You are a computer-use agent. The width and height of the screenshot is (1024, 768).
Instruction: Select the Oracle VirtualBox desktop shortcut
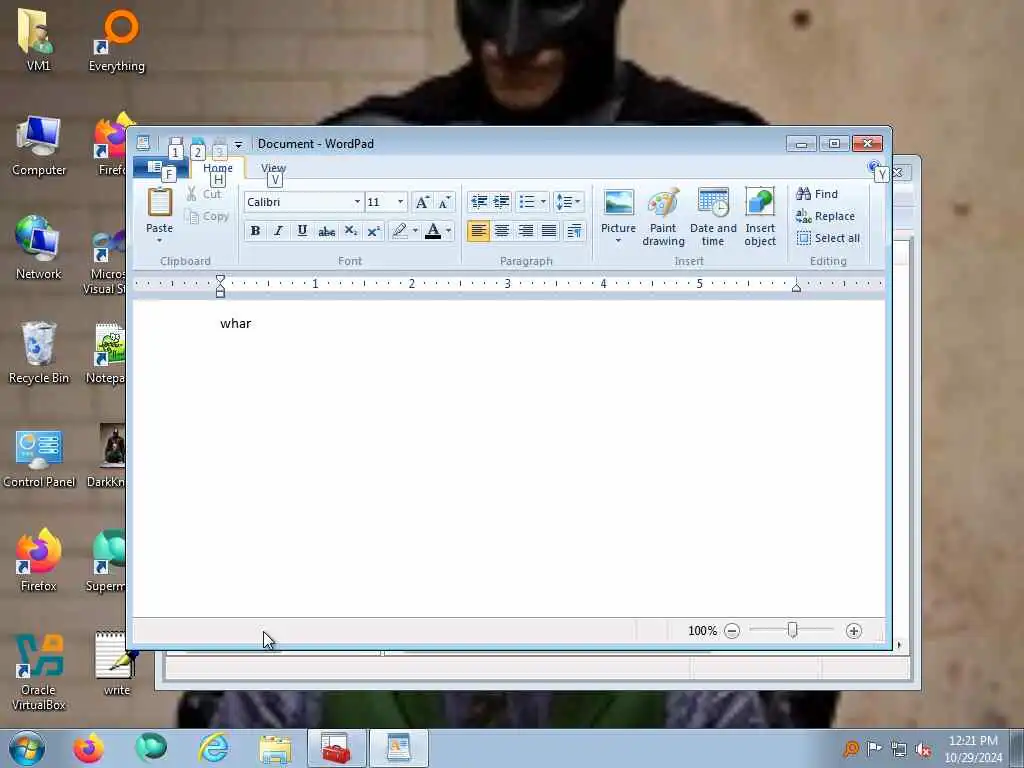point(39,673)
